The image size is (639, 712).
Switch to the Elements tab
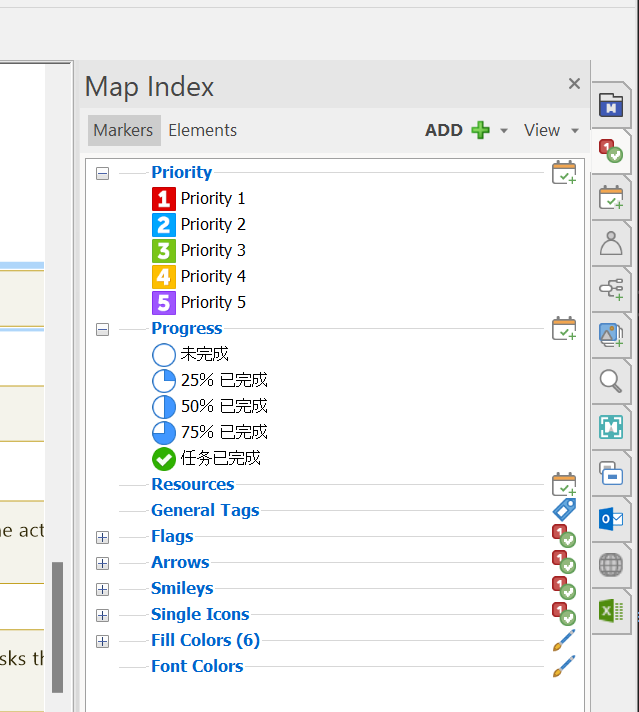coord(202,130)
